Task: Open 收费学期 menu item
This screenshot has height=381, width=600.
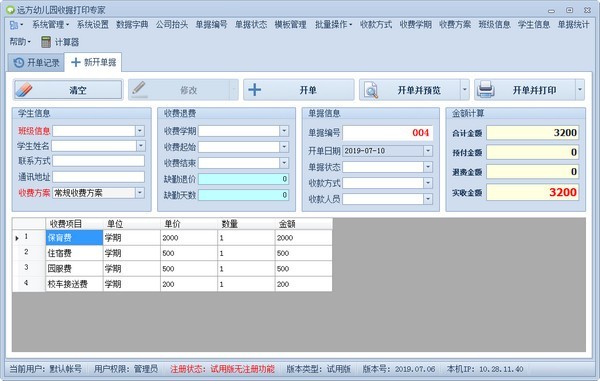Action: coord(416,25)
